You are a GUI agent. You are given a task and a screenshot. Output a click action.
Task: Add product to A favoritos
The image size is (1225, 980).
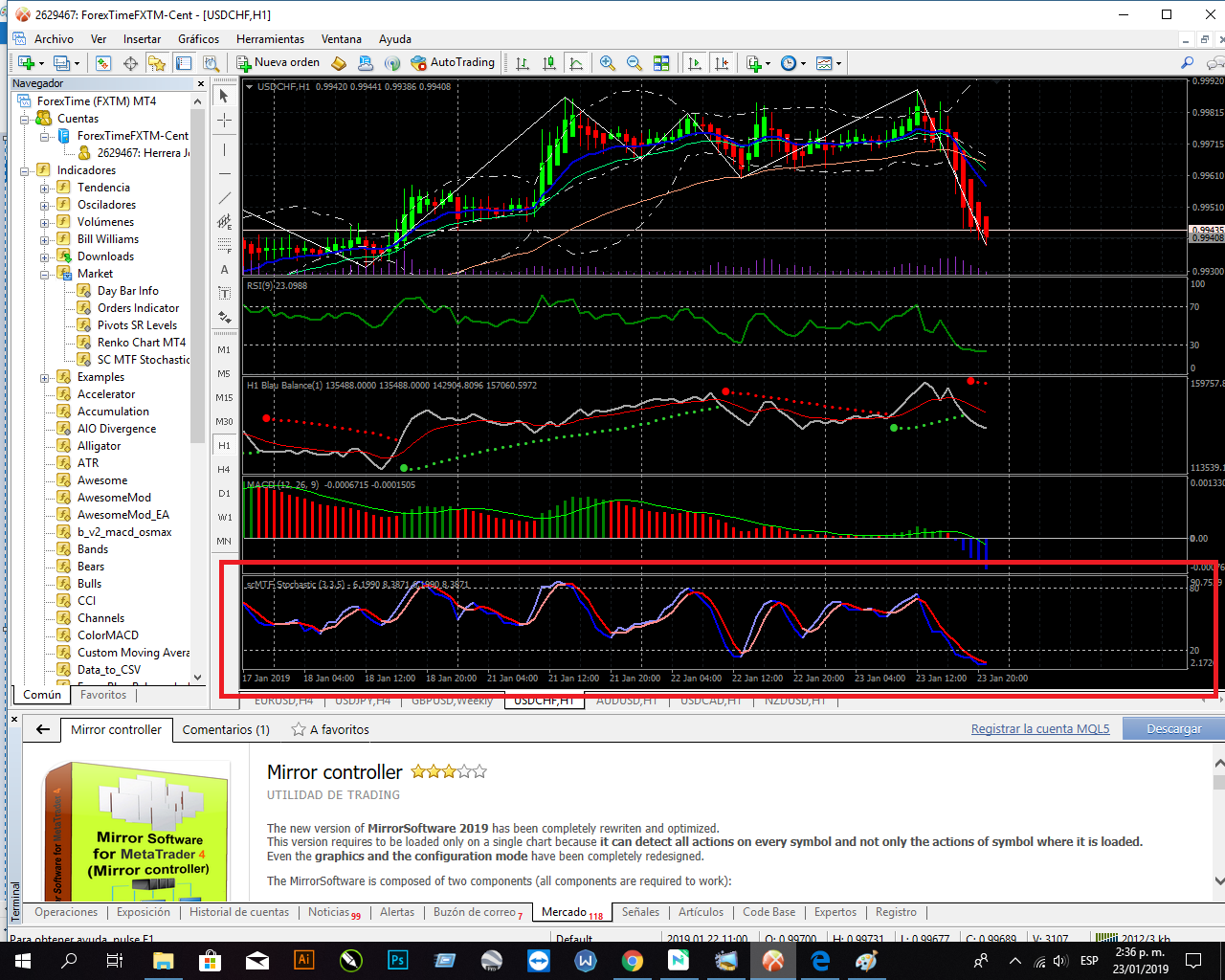[330, 729]
